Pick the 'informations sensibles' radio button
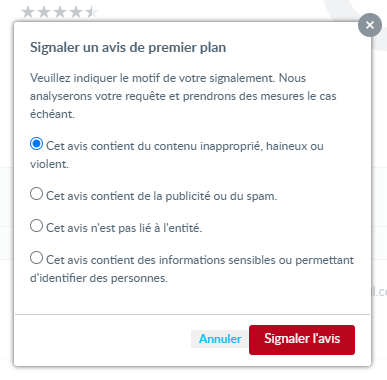The height and width of the screenshot is (380, 387). (x=36, y=258)
